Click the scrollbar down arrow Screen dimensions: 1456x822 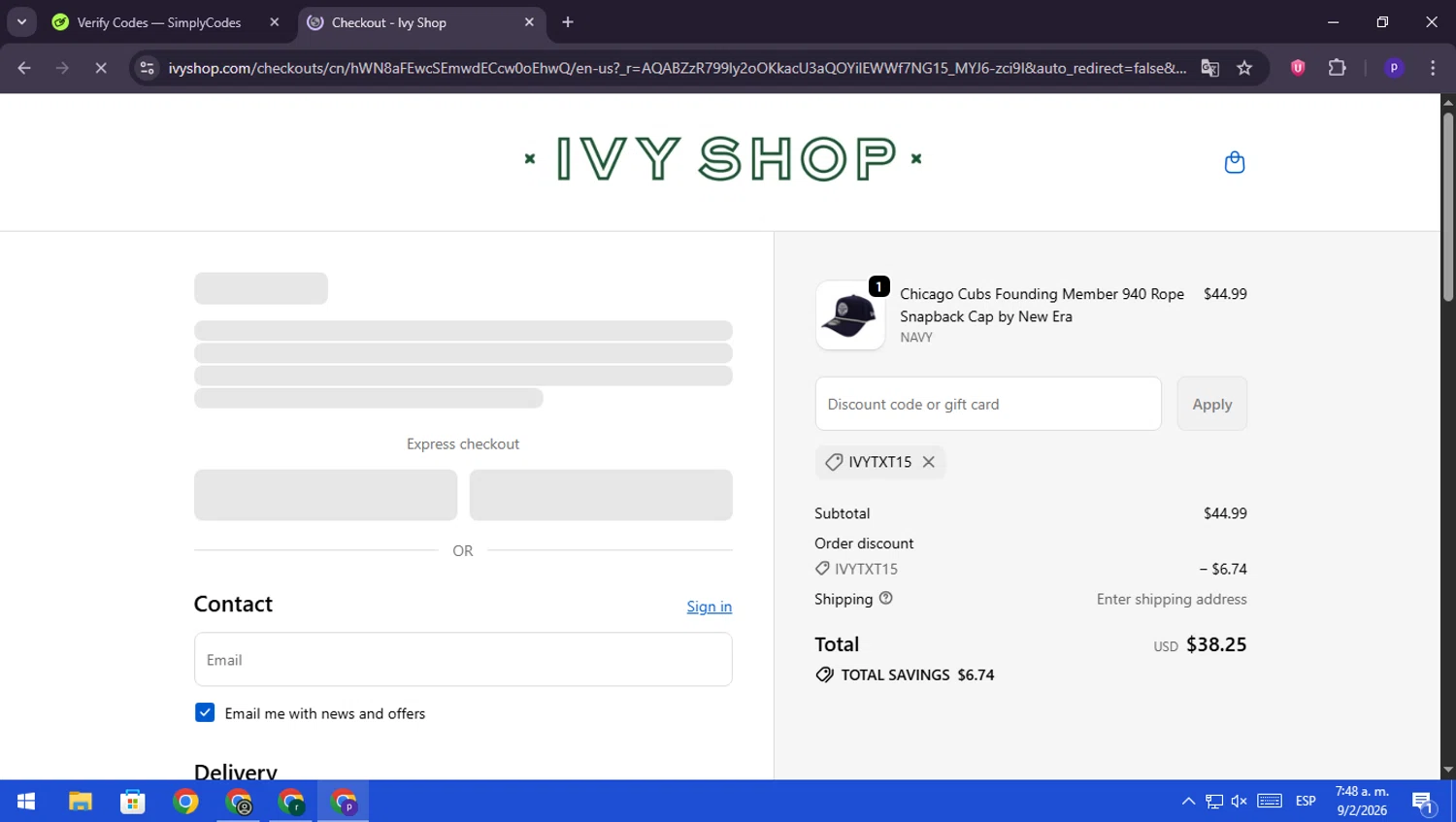click(x=1448, y=770)
